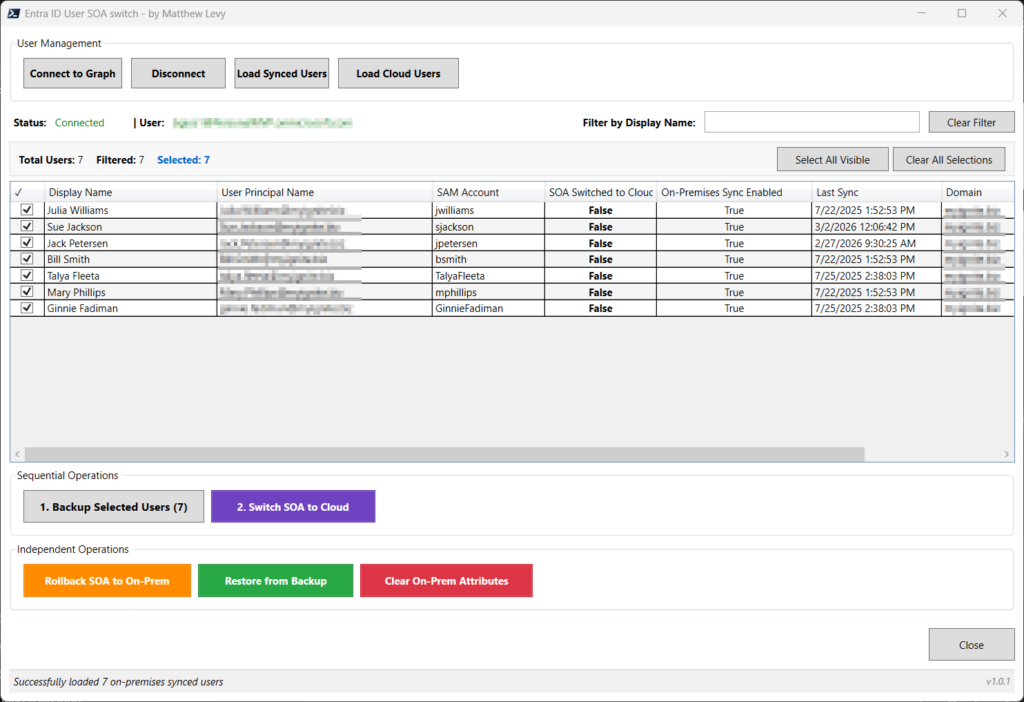Click the purple Switch SOA to Cloud button
The image size is (1024, 702).
pos(293,507)
